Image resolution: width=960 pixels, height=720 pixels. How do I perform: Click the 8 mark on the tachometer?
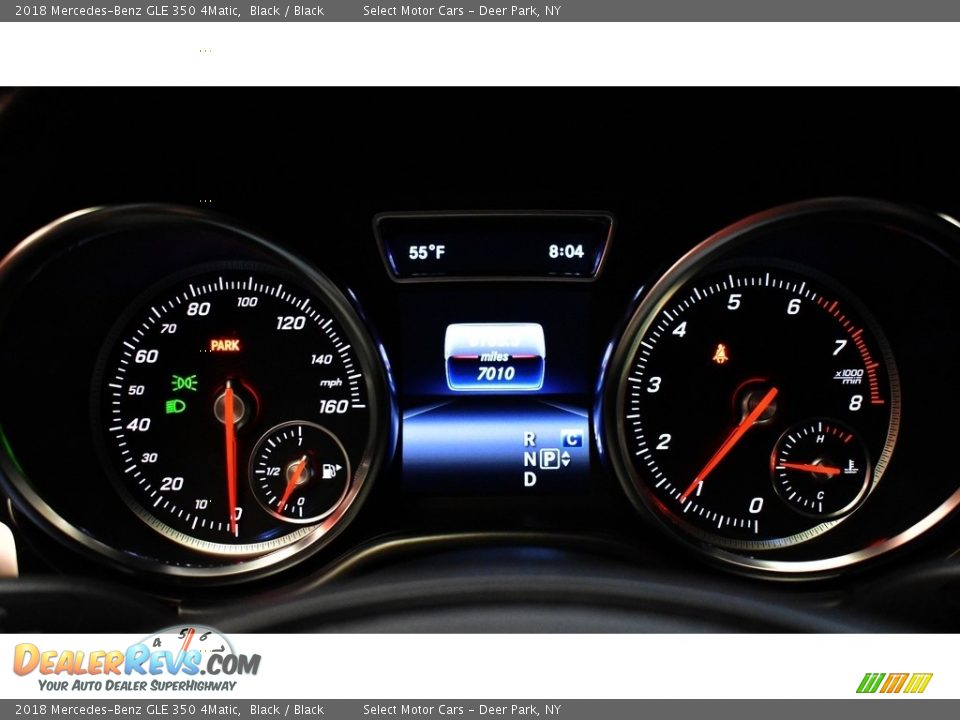coord(855,402)
